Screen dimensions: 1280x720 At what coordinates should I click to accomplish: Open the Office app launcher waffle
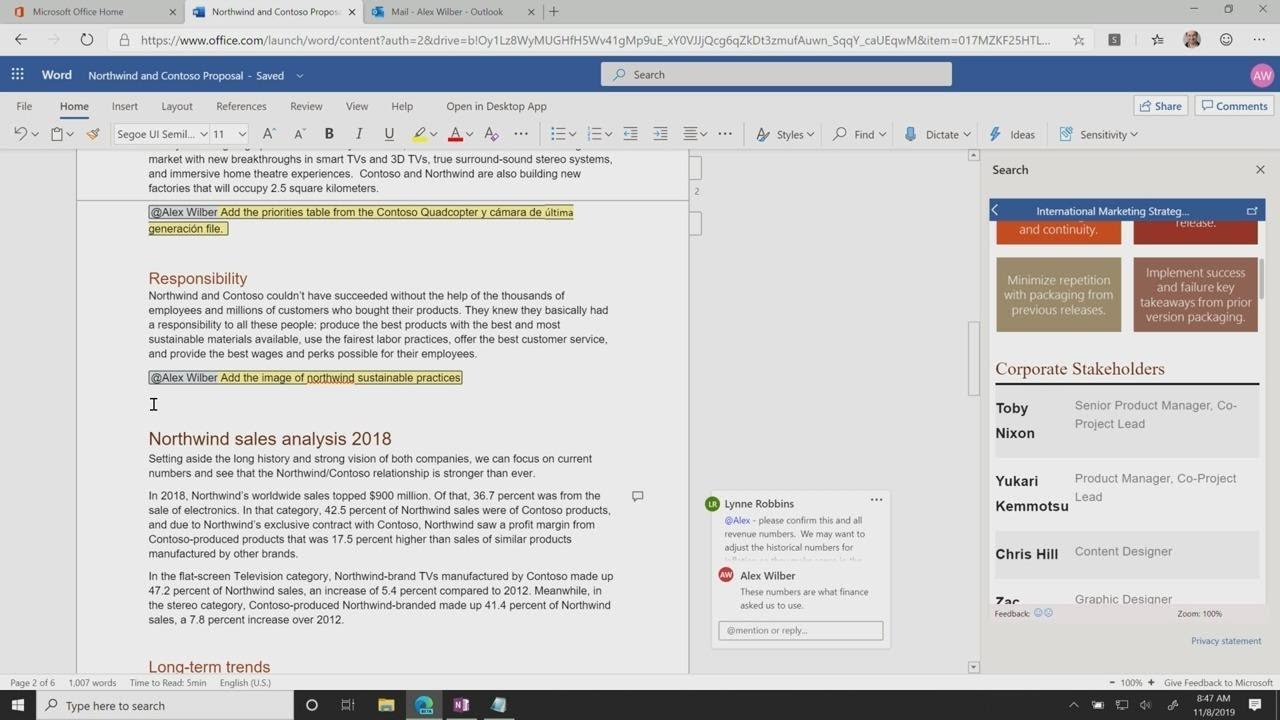click(x=17, y=74)
